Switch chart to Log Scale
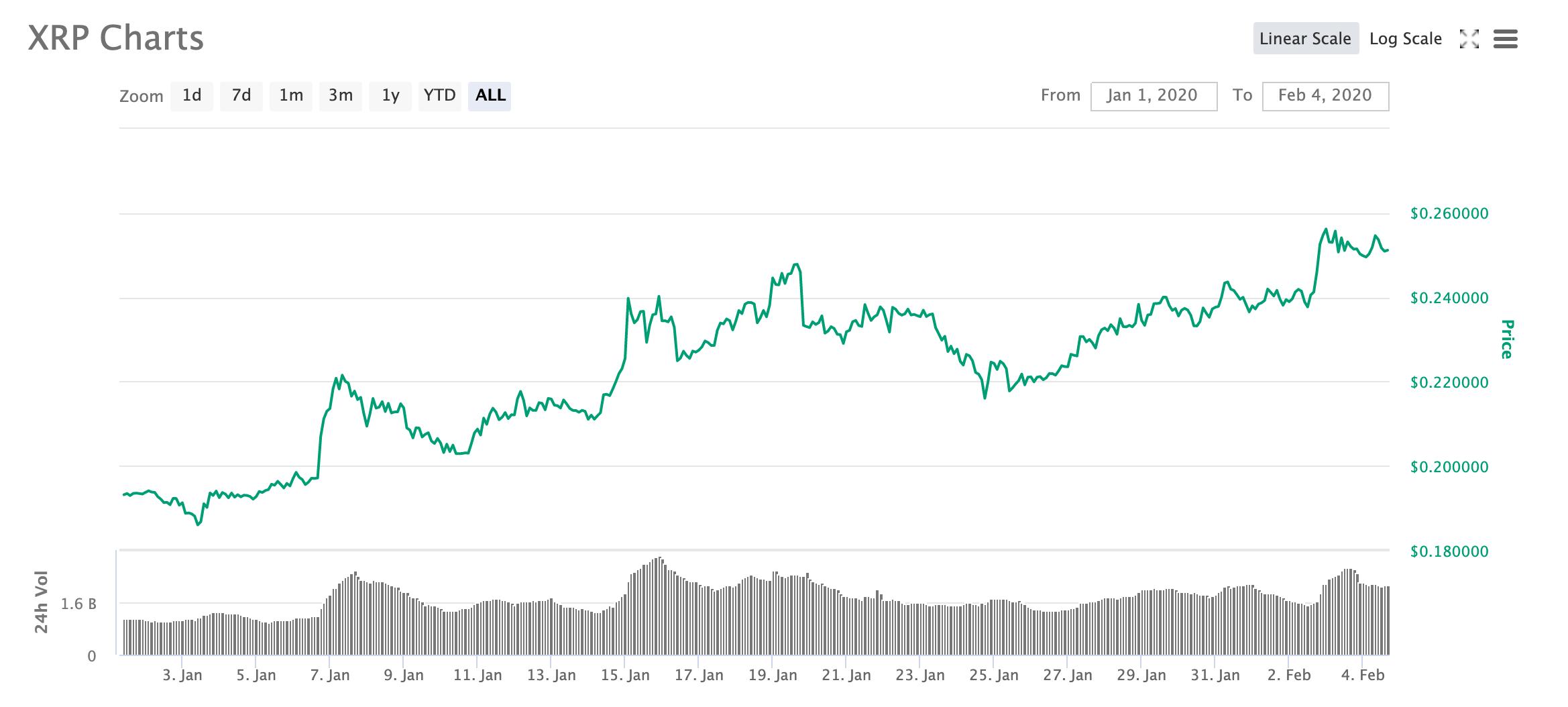The image size is (1568, 707). [x=1406, y=38]
